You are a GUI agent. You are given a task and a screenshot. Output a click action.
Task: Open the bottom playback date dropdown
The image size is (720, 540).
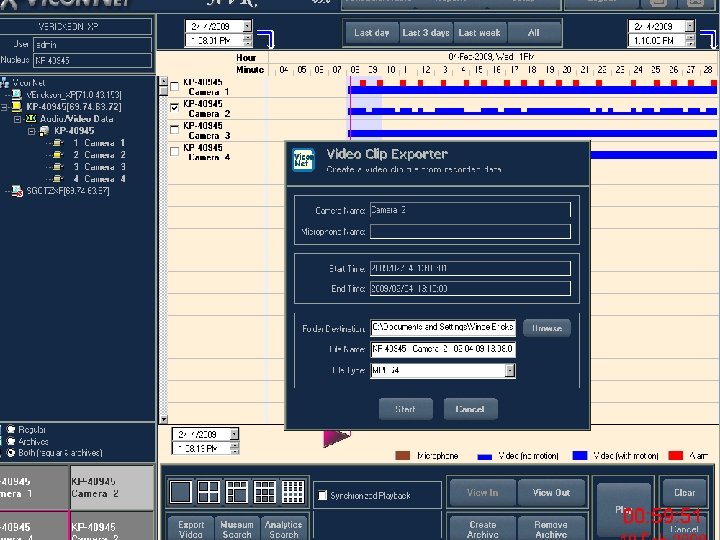[x=234, y=434]
